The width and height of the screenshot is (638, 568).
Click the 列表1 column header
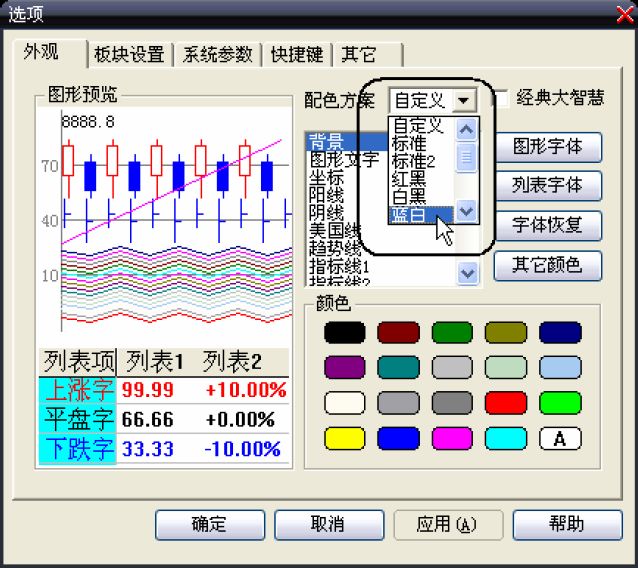(155, 362)
